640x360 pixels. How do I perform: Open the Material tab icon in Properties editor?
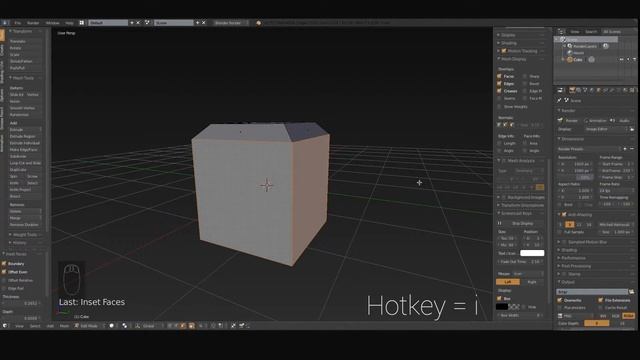[625, 90]
